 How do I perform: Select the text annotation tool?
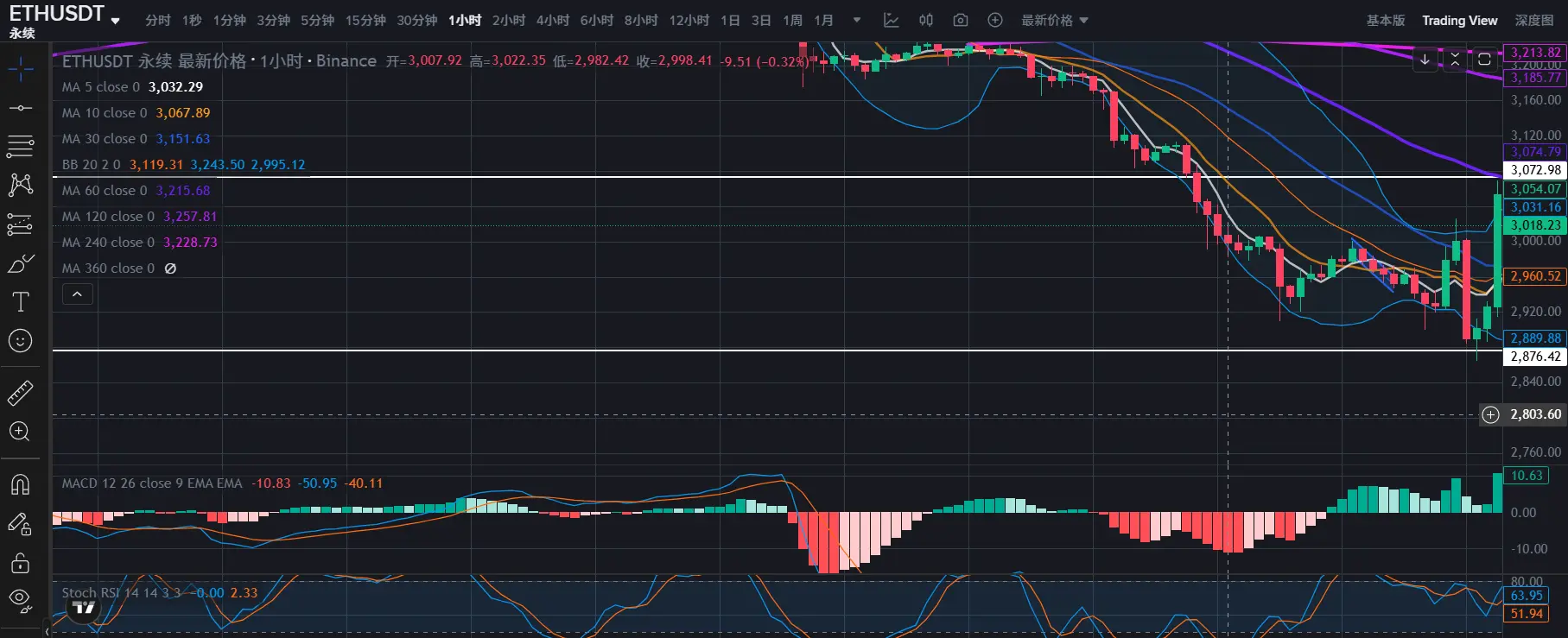(x=21, y=302)
